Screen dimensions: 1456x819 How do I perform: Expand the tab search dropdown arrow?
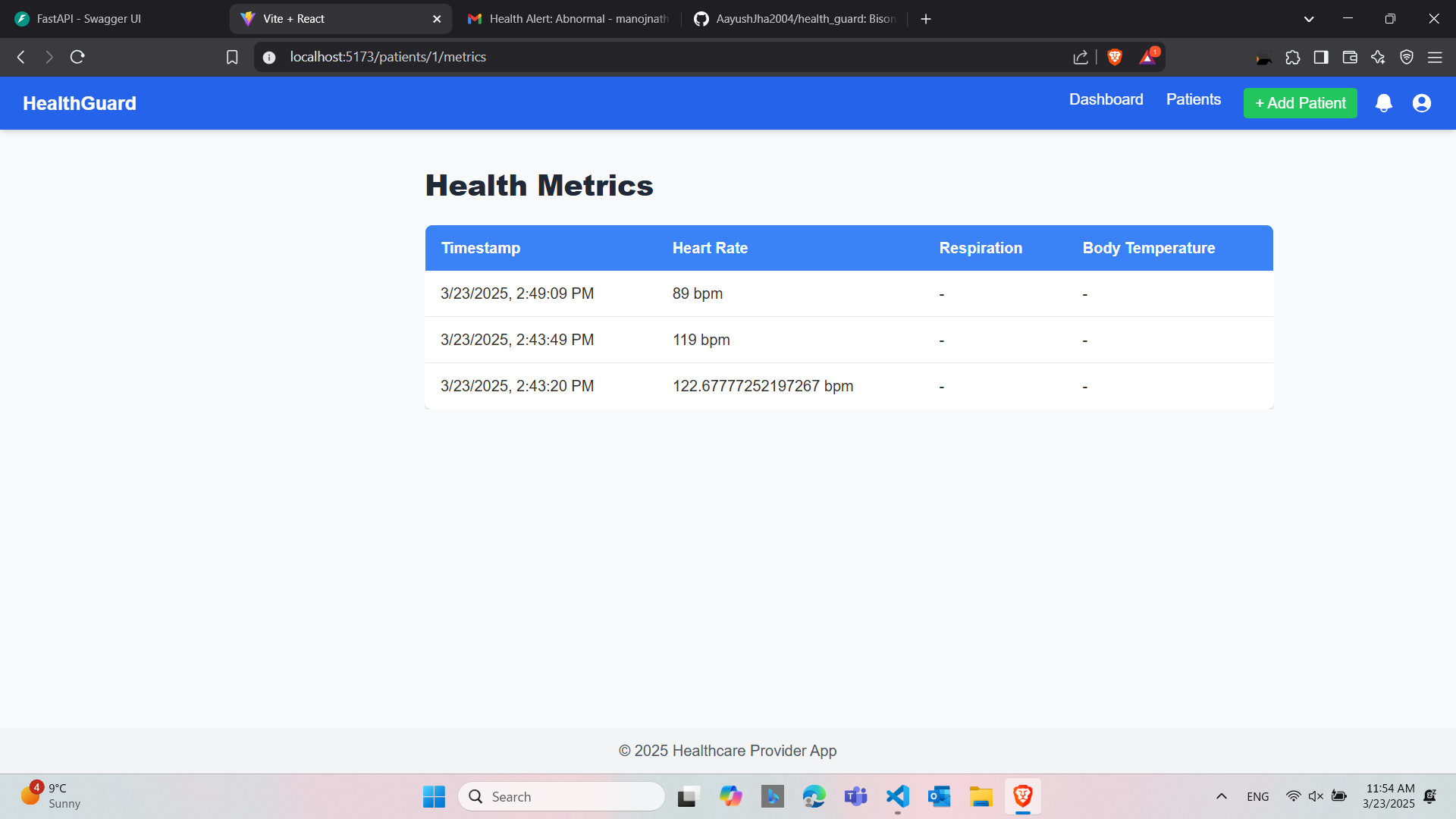pos(1309,19)
